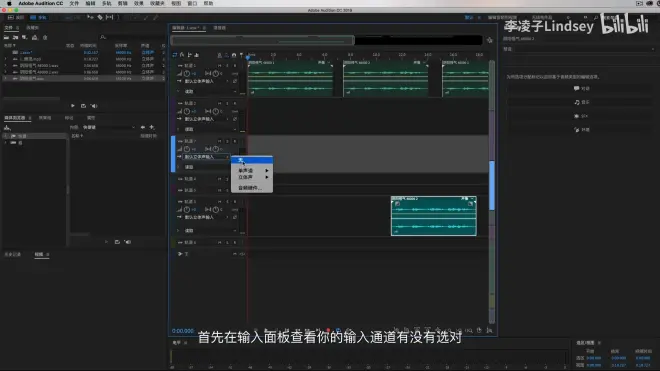Image resolution: width=660 pixels, height=371 pixels.
Task: Open the 立体声 submenu in the popup
Action: 252,177
